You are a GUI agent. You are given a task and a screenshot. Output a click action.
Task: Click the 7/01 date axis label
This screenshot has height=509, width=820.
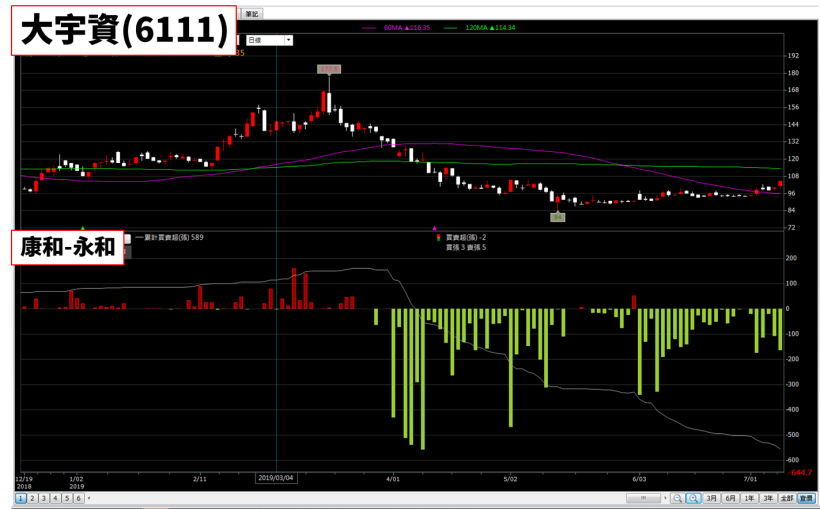tap(750, 479)
